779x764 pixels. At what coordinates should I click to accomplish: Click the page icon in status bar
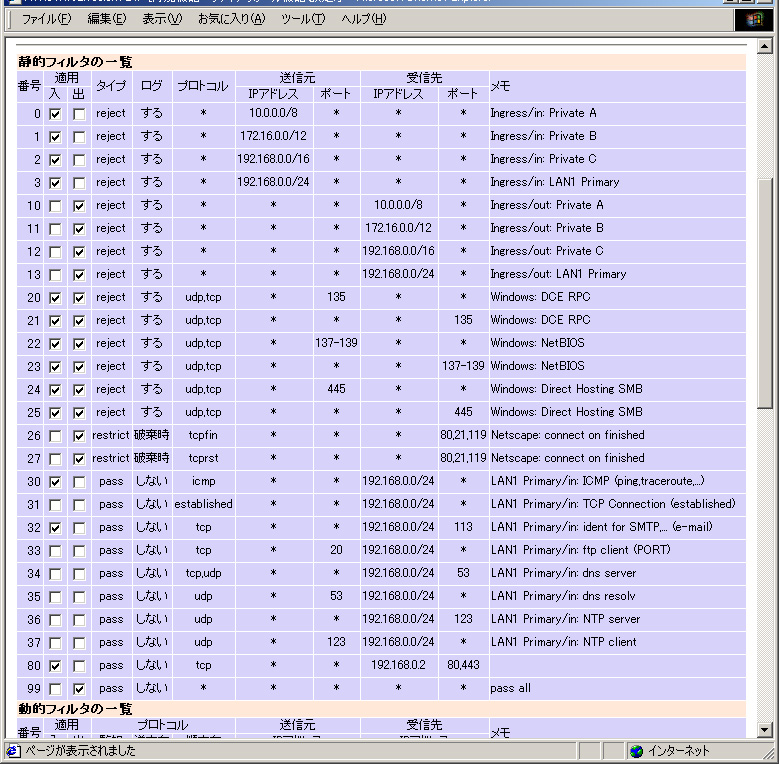pos(13,751)
